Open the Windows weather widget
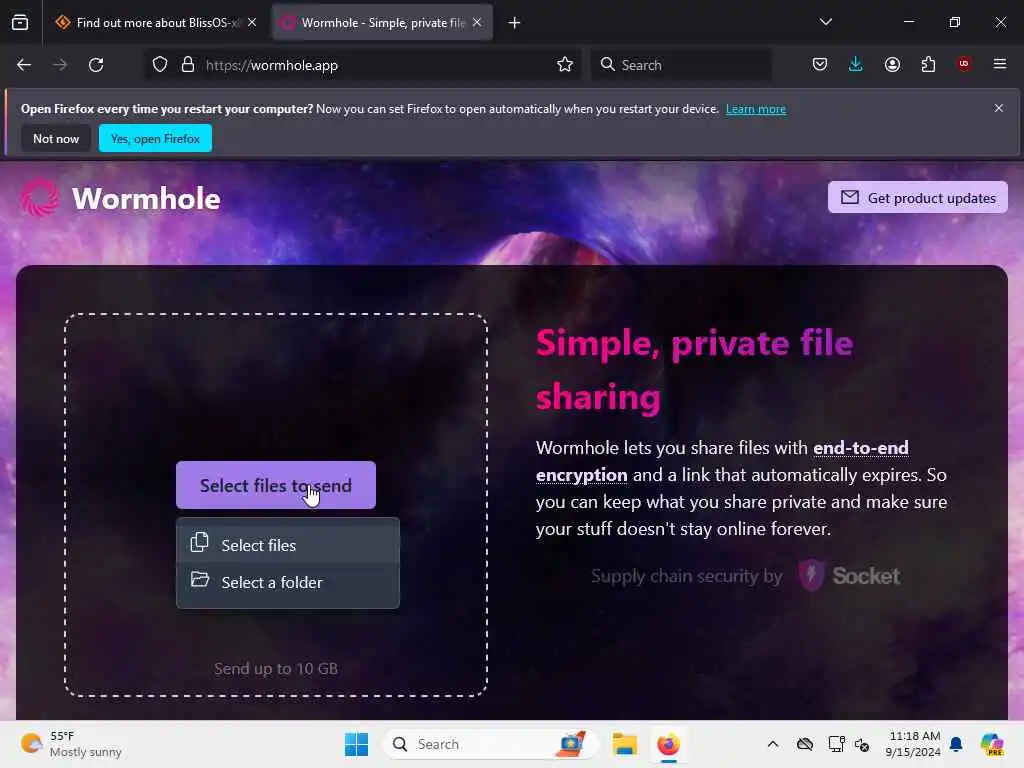 72,744
